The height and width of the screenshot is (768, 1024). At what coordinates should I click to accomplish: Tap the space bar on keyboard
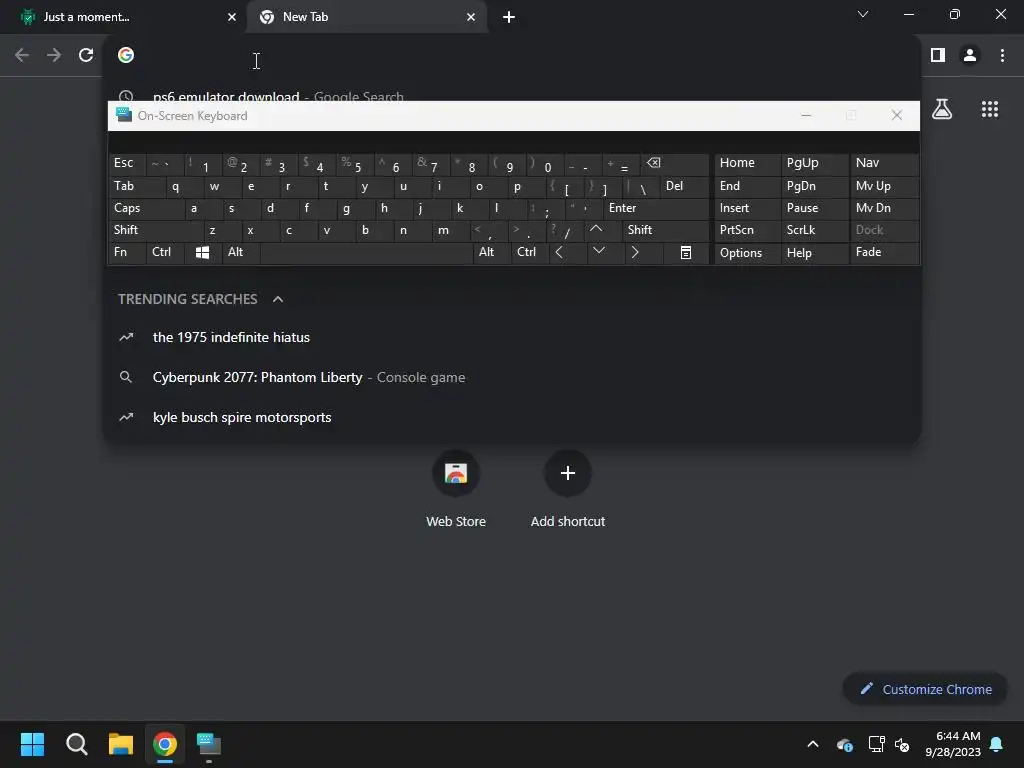tap(366, 253)
